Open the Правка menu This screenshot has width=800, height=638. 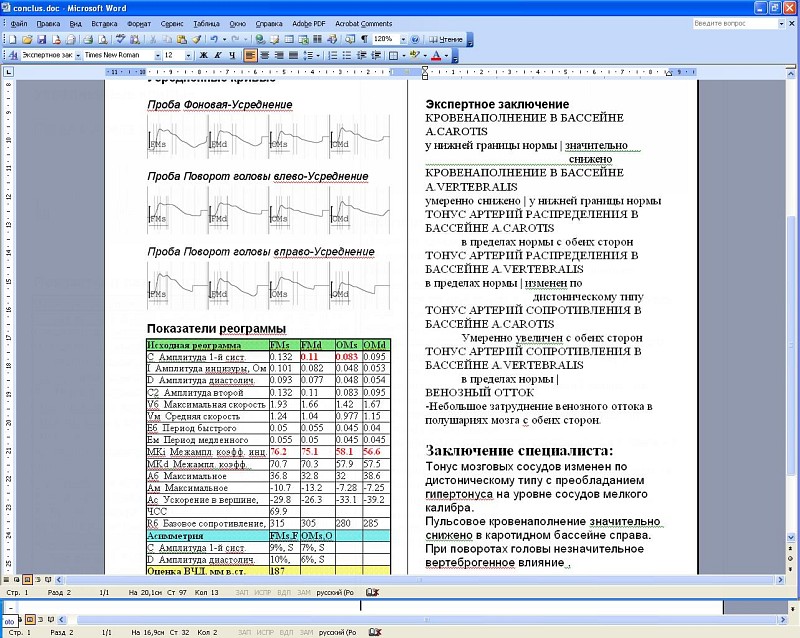coord(48,23)
